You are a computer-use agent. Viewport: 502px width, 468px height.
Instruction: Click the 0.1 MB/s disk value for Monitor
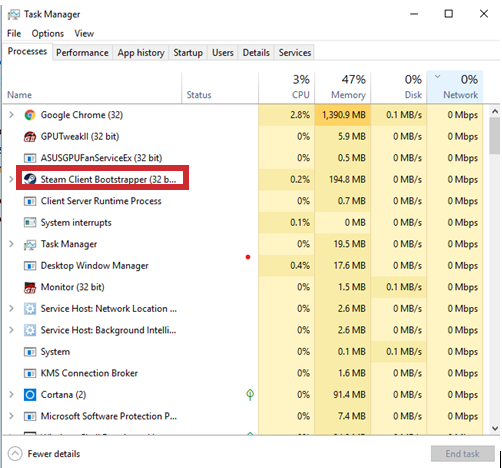(x=404, y=287)
